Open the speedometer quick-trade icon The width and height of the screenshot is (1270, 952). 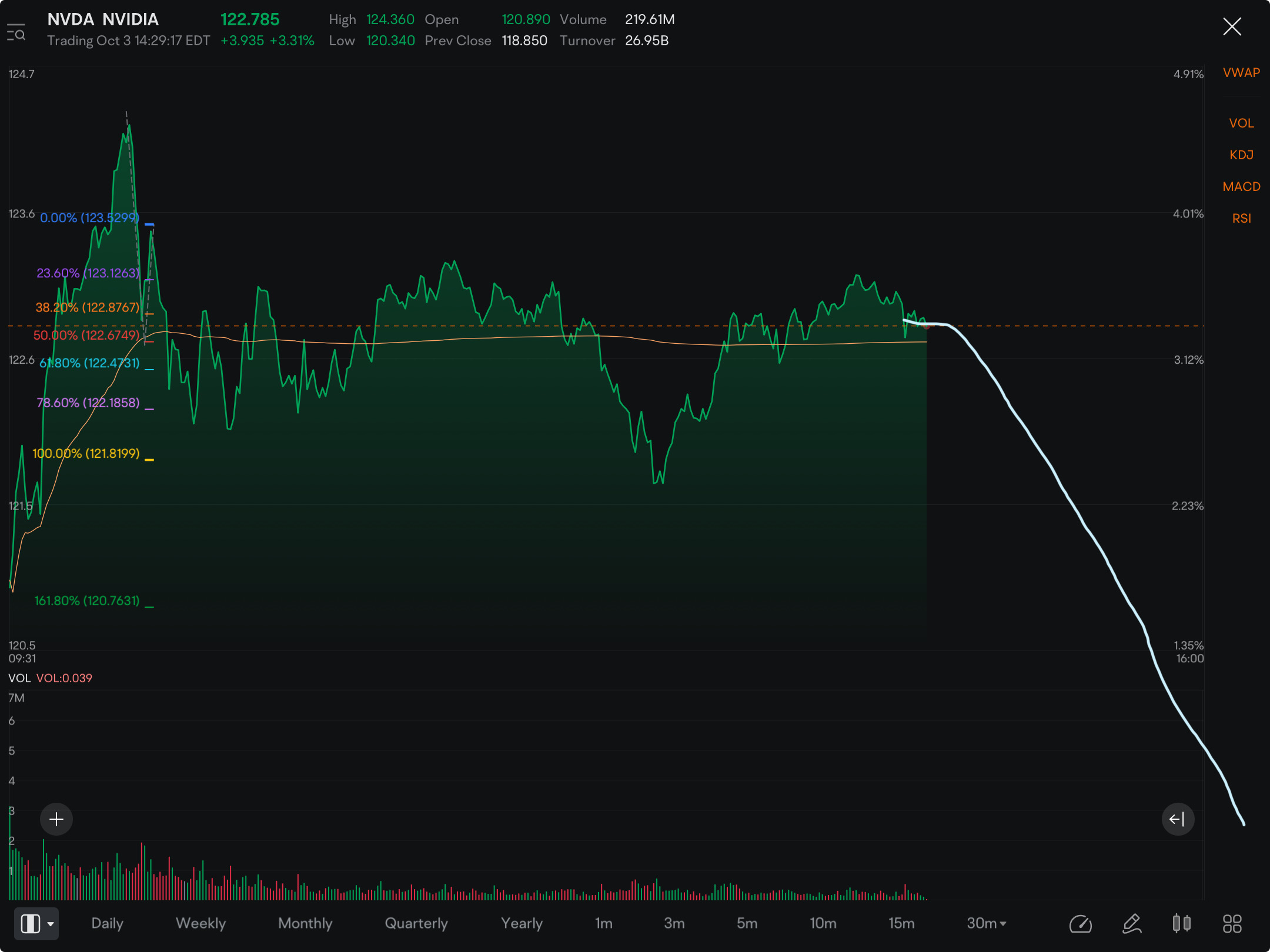pos(1081,924)
